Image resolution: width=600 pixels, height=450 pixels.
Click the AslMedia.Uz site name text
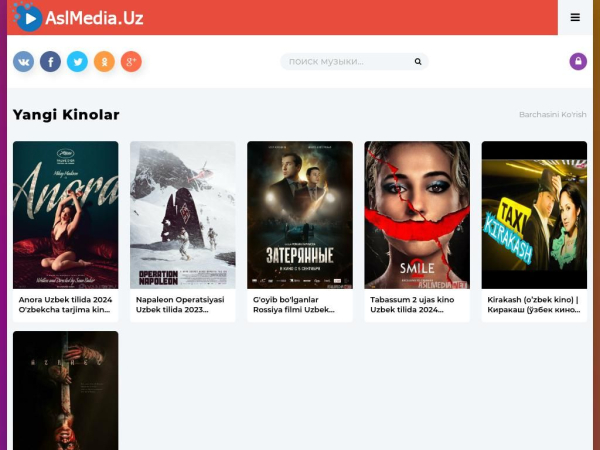(x=94, y=18)
